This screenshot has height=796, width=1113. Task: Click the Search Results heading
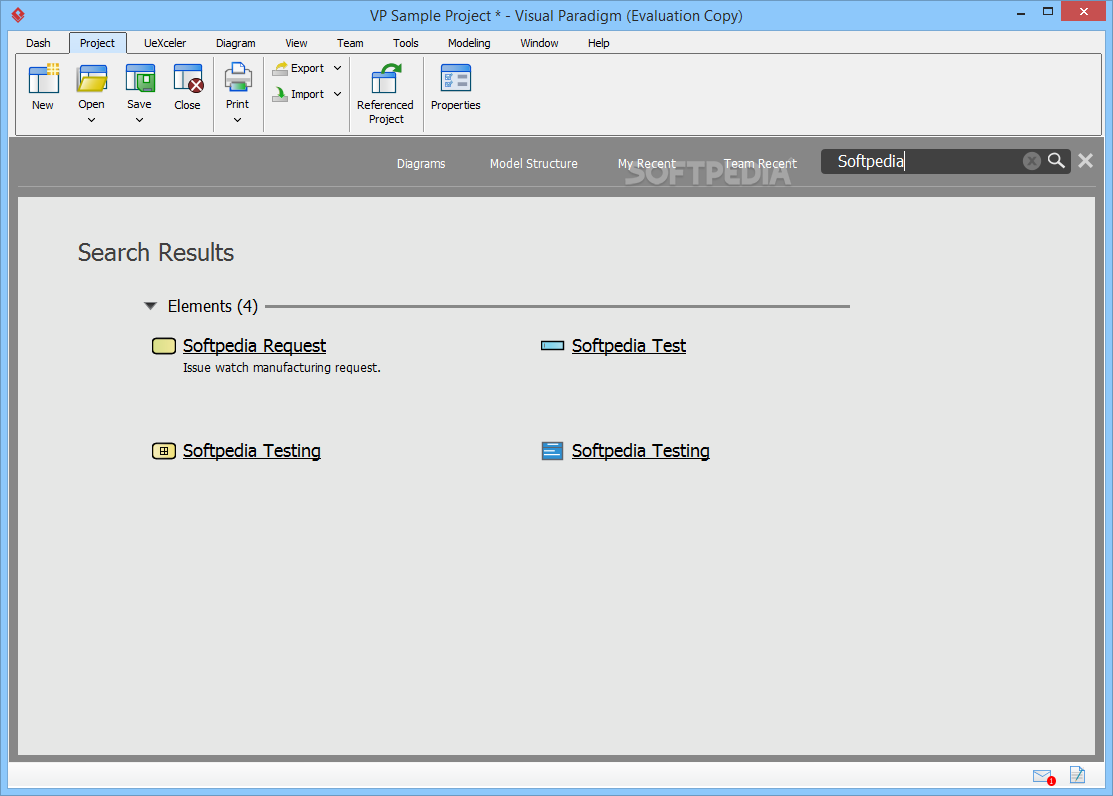(156, 253)
